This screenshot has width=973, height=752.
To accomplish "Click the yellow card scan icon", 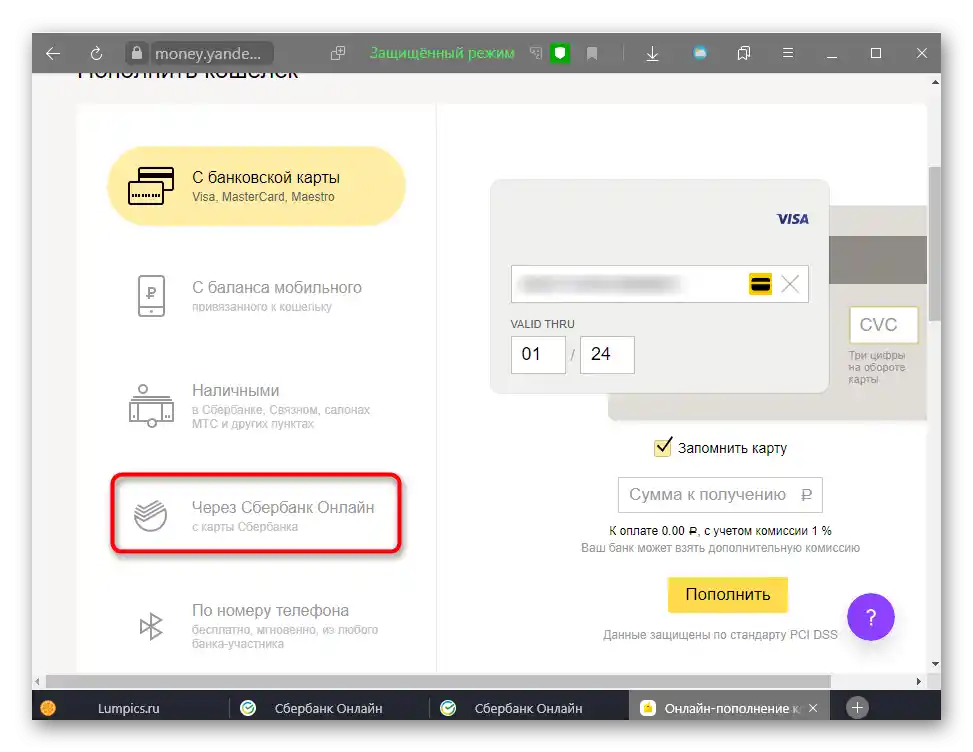I will point(760,284).
